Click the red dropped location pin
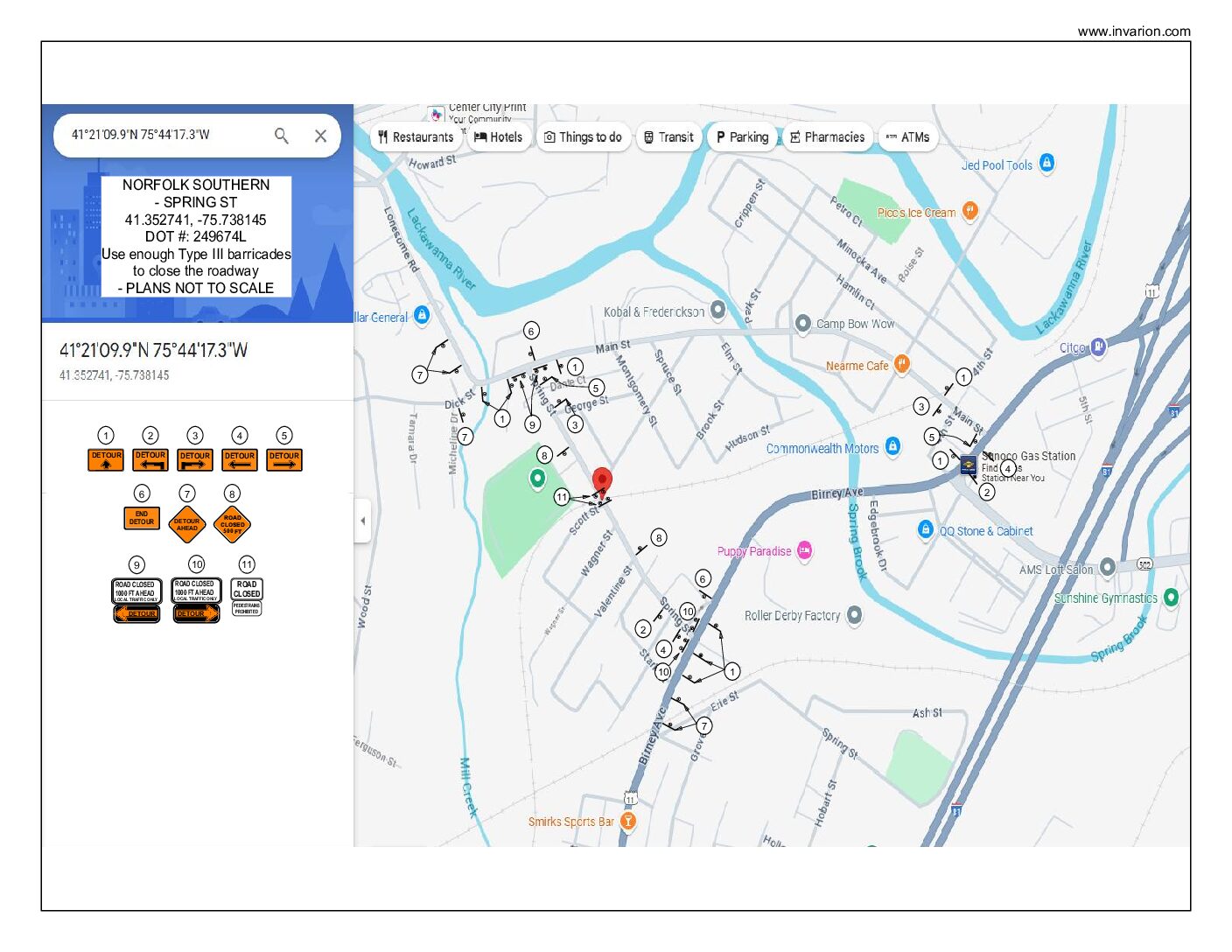 tap(602, 481)
